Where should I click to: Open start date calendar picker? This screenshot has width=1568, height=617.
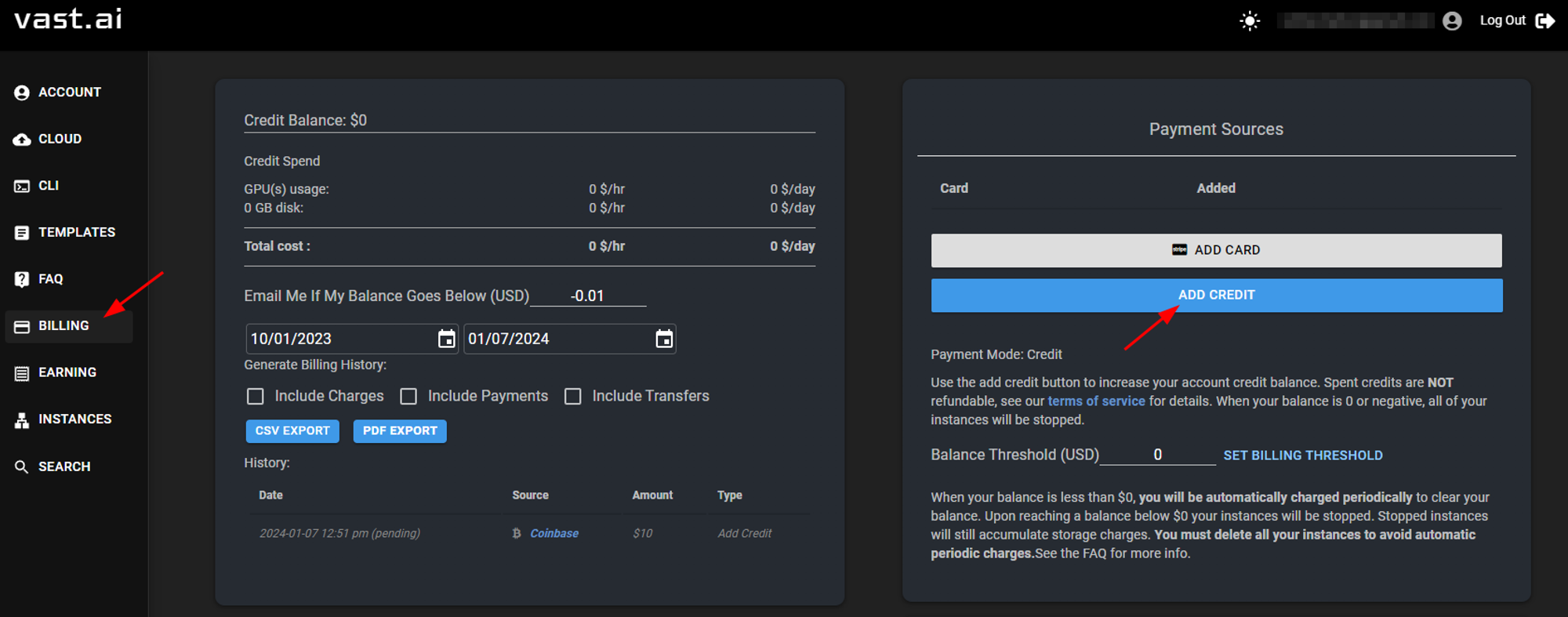pos(446,339)
